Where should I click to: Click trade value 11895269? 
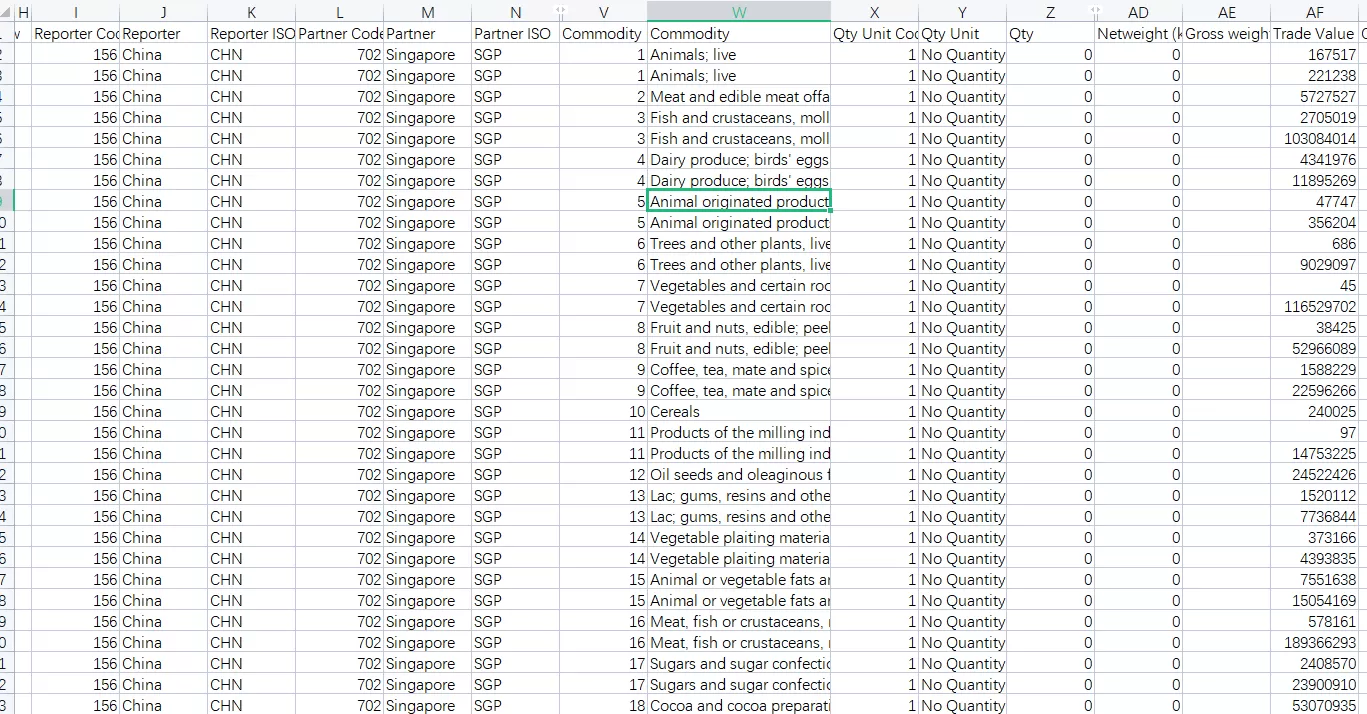[x=1314, y=180]
